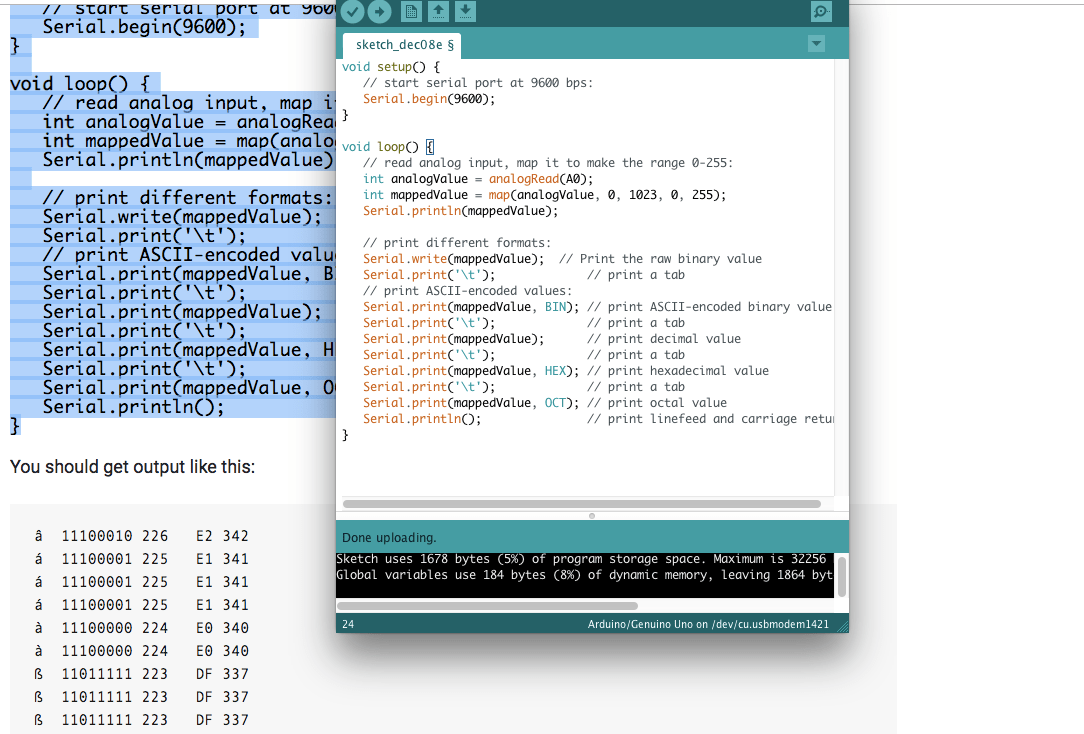Click the editor horizontal scrollbar
1084x734 pixels.
click(x=581, y=504)
